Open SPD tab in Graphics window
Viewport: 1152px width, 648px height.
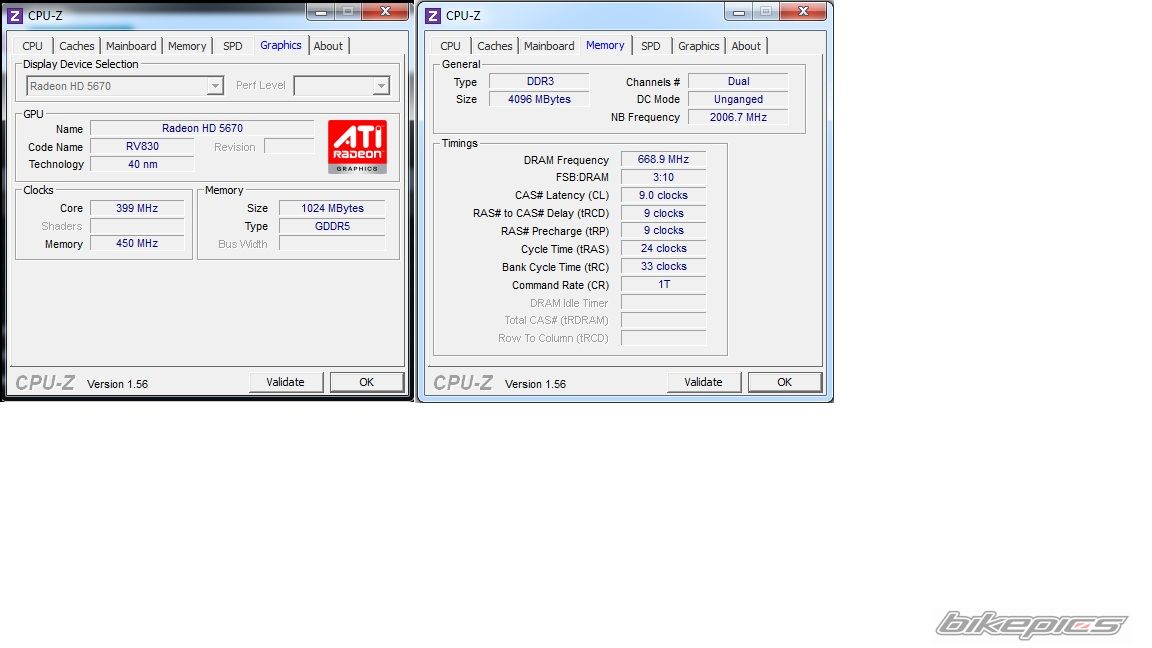coord(232,46)
